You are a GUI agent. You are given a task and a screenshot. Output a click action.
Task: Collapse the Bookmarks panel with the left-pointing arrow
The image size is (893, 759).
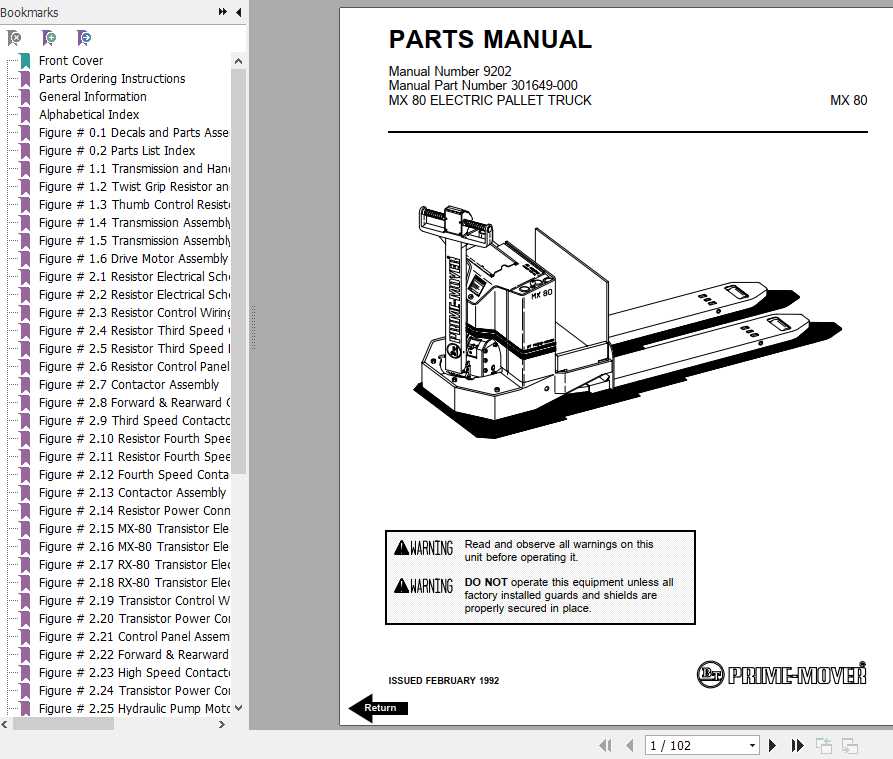(x=236, y=12)
